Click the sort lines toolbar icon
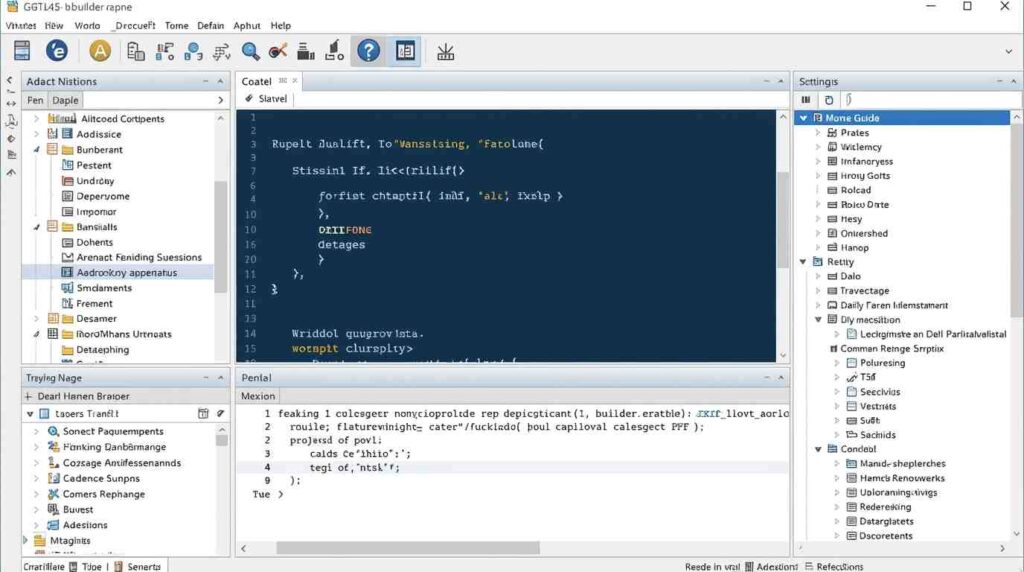The width and height of the screenshot is (1024, 572). click(222, 51)
